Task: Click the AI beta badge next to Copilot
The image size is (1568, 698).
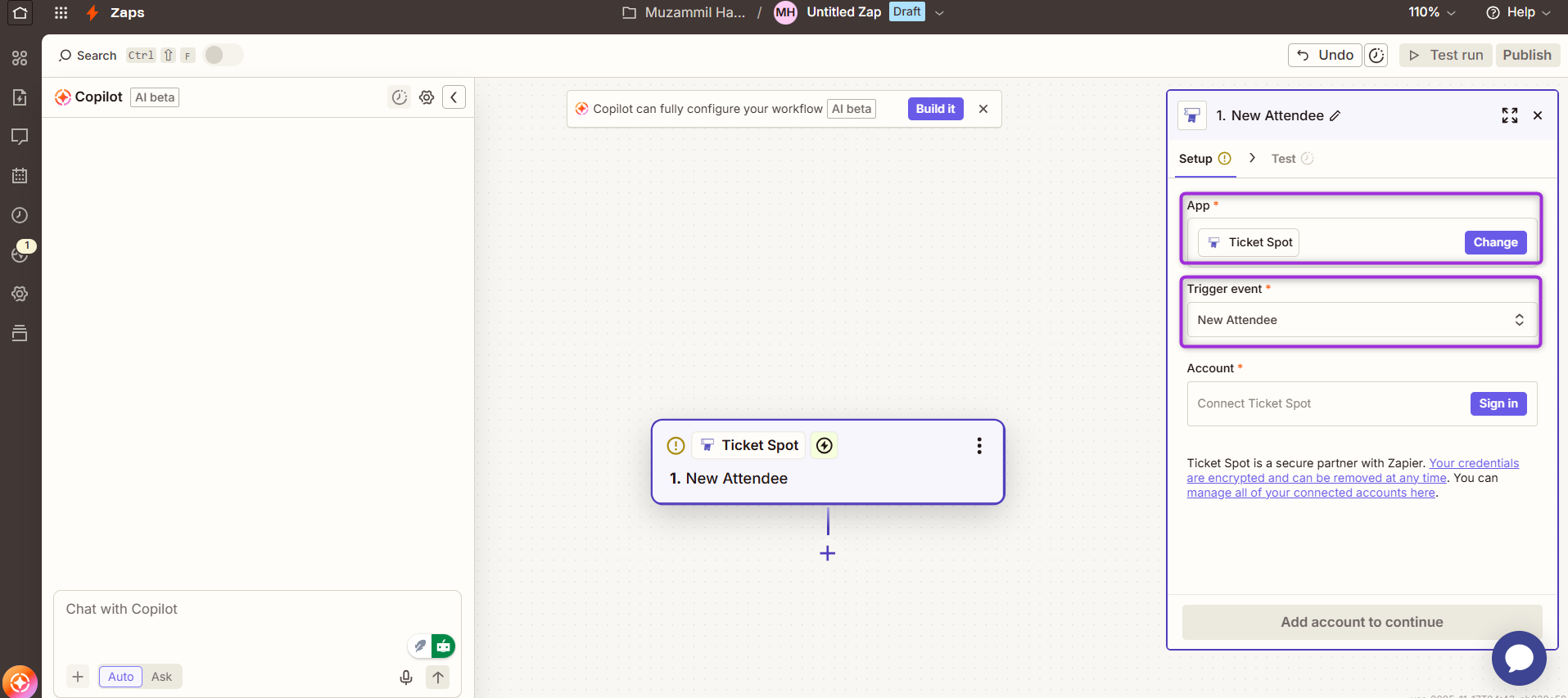Action: pos(155,97)
